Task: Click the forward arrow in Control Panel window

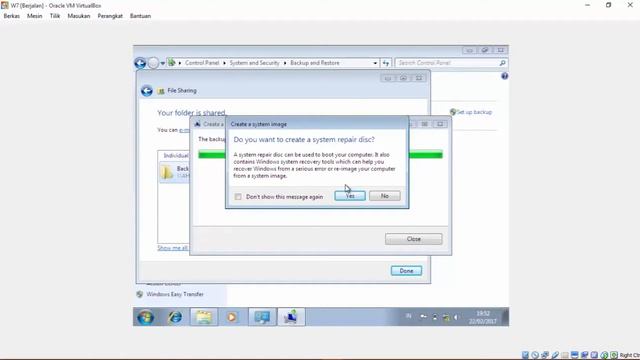Action: pos(153,63)
